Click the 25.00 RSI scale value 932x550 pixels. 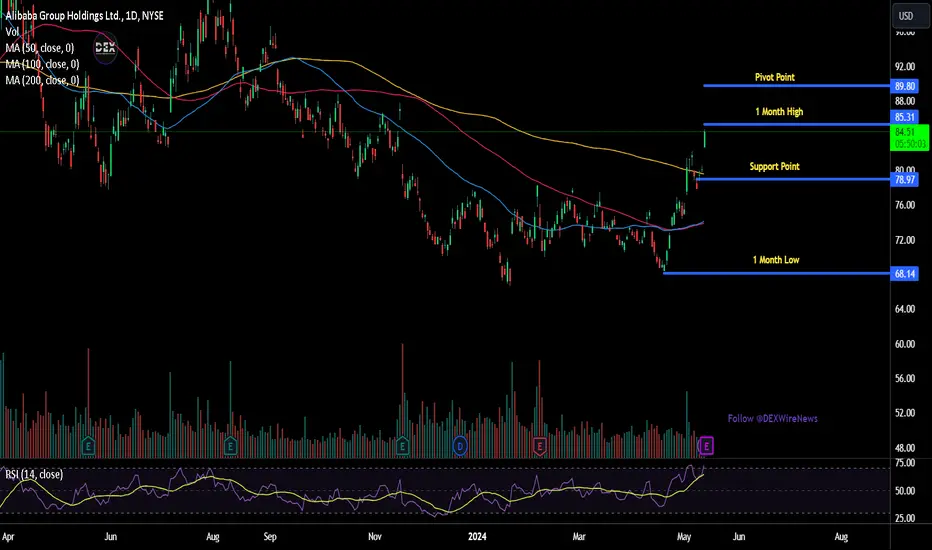(x=905, y=518)
